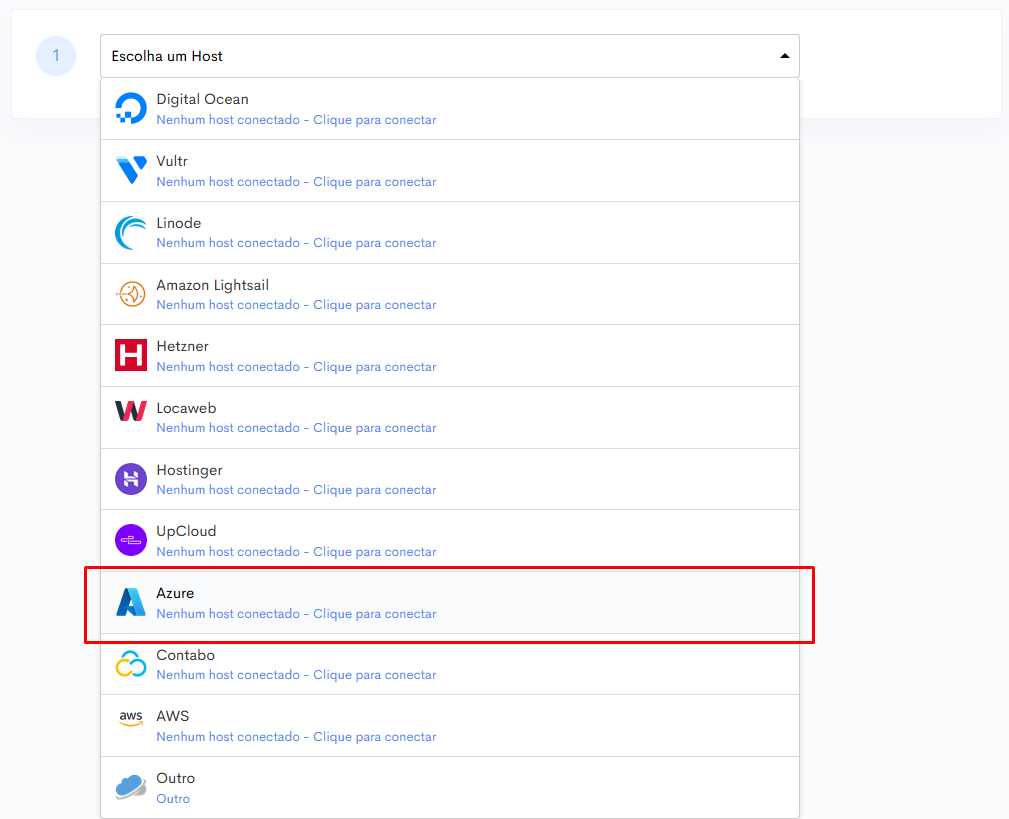This screenshot has height=819, width=1009.
Task: Click the Azure logo icon
Action: [131, 602]
